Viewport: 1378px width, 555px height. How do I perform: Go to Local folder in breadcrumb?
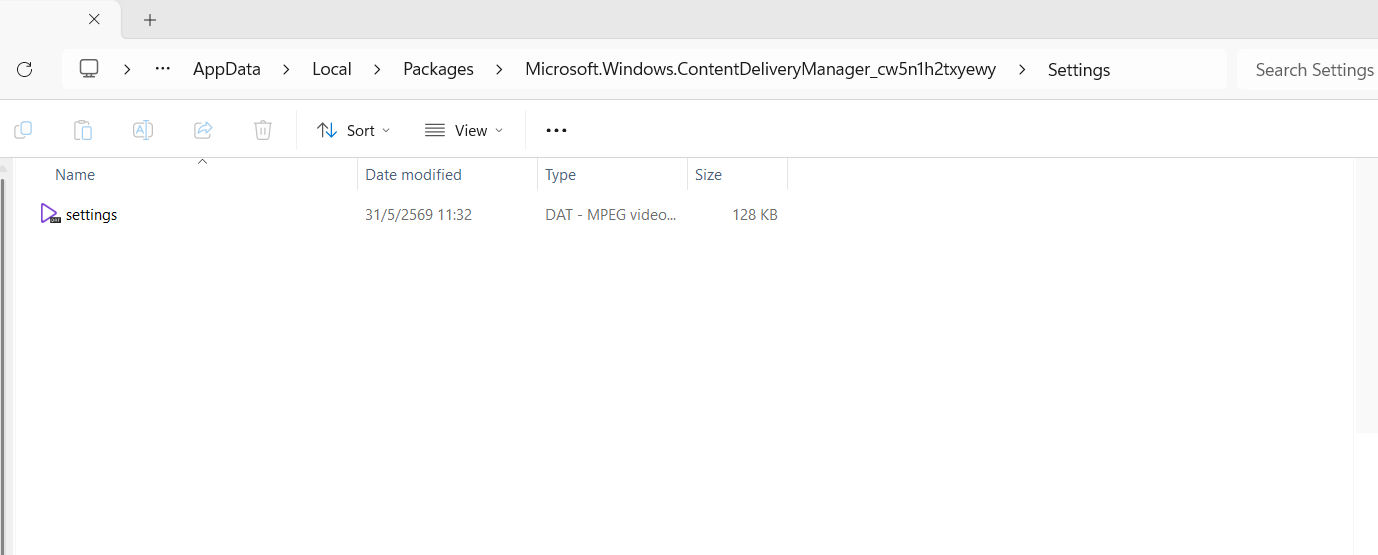[x=332, y=69]
